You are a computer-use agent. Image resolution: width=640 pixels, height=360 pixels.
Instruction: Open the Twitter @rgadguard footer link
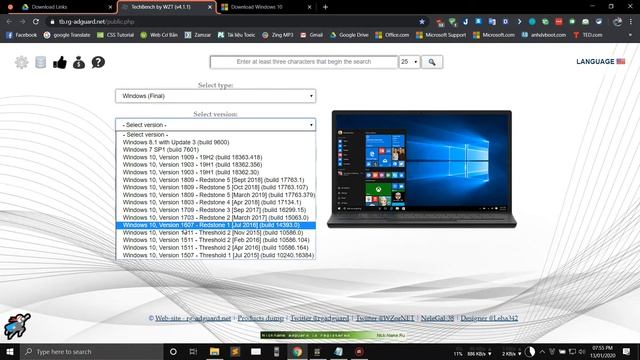click(320, 318)
